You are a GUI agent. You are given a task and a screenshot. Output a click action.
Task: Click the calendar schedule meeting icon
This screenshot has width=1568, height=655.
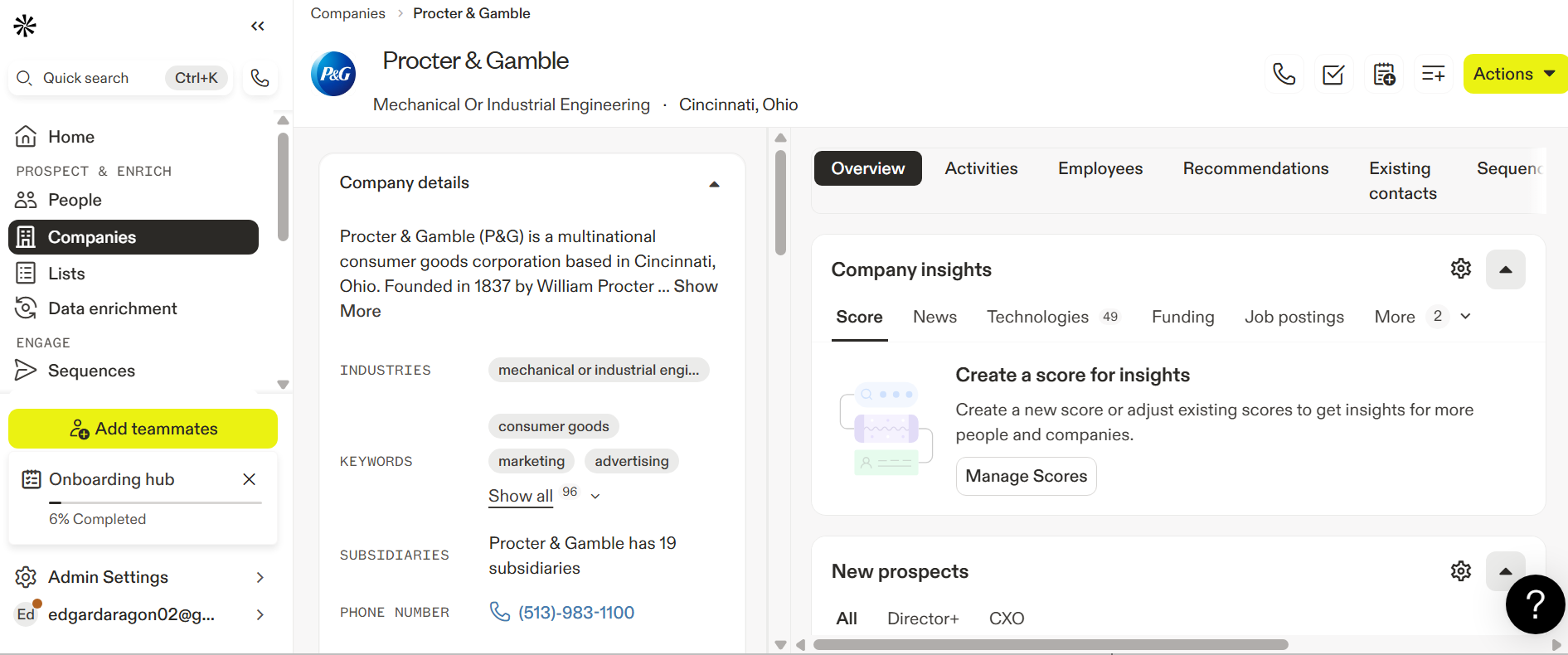[x=1384, y=75]
